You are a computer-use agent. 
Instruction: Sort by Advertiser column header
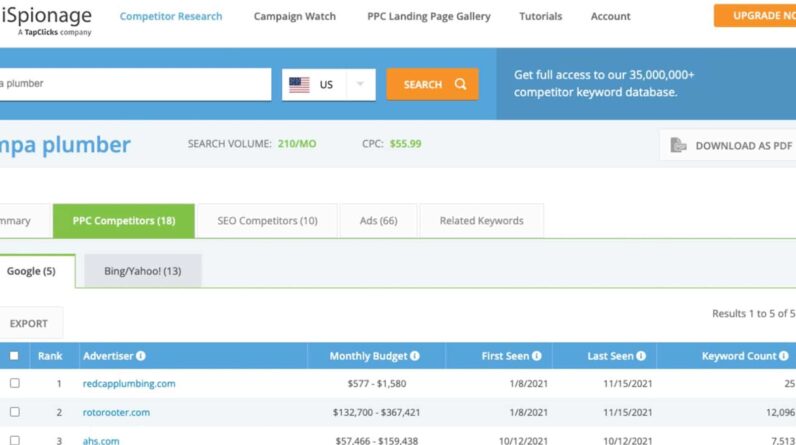pos(108,356)
